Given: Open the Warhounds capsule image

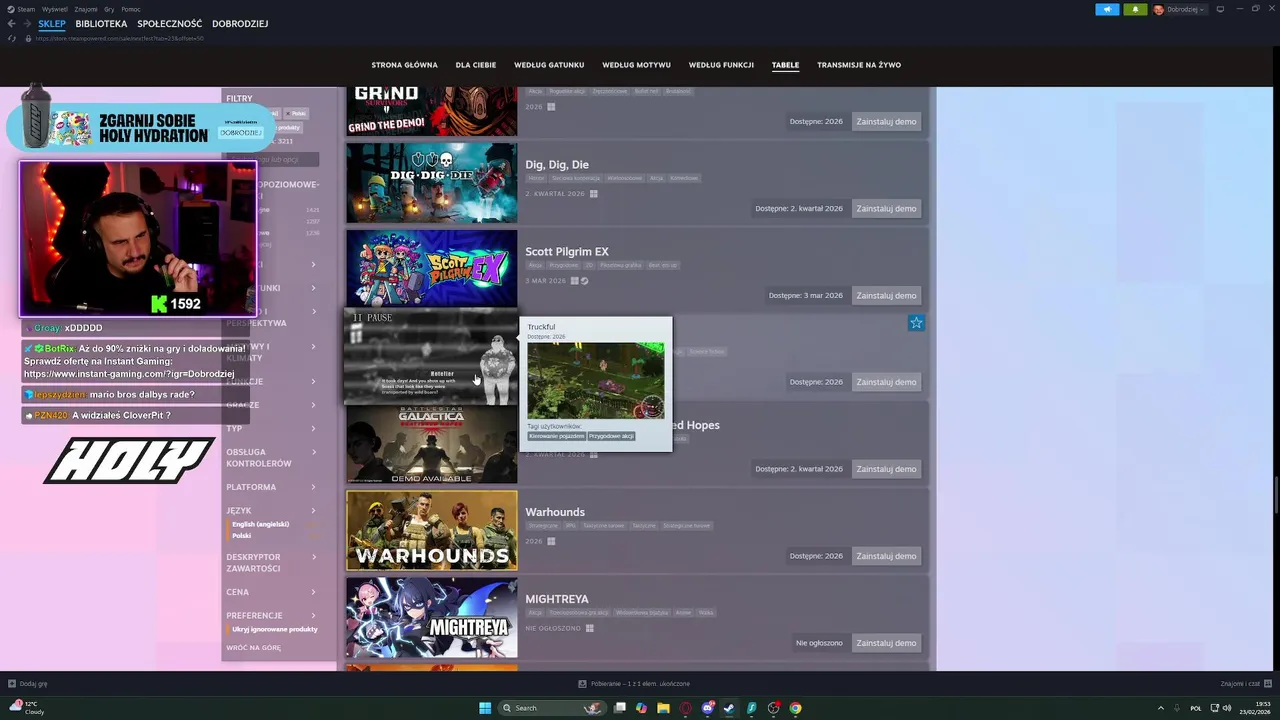Looking at the screenshot, I should click(432, 530).
